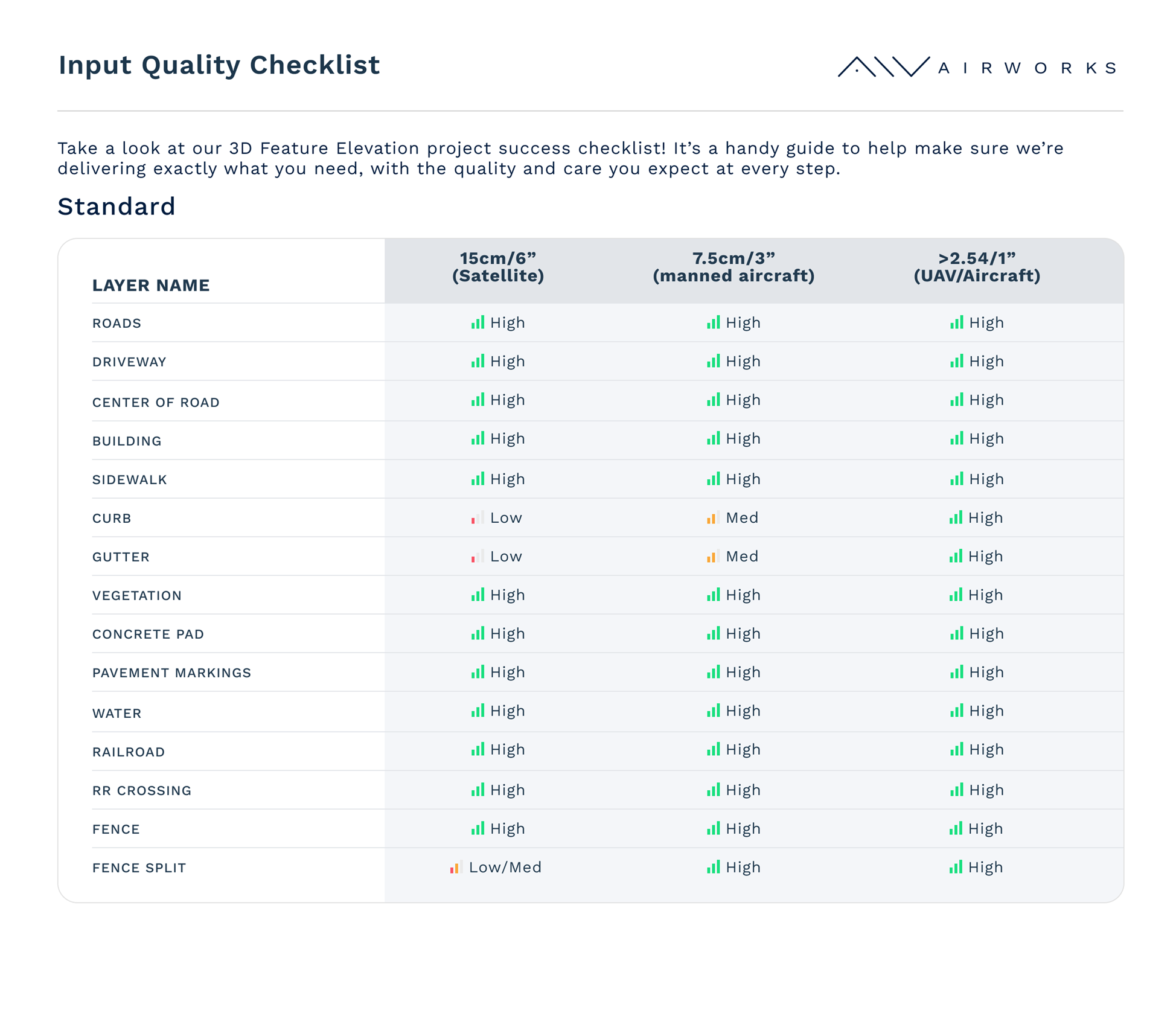The image size is (1176, 1010).
Task: Click the Low/Med bars icon for Fence Split
Action: 456,868
